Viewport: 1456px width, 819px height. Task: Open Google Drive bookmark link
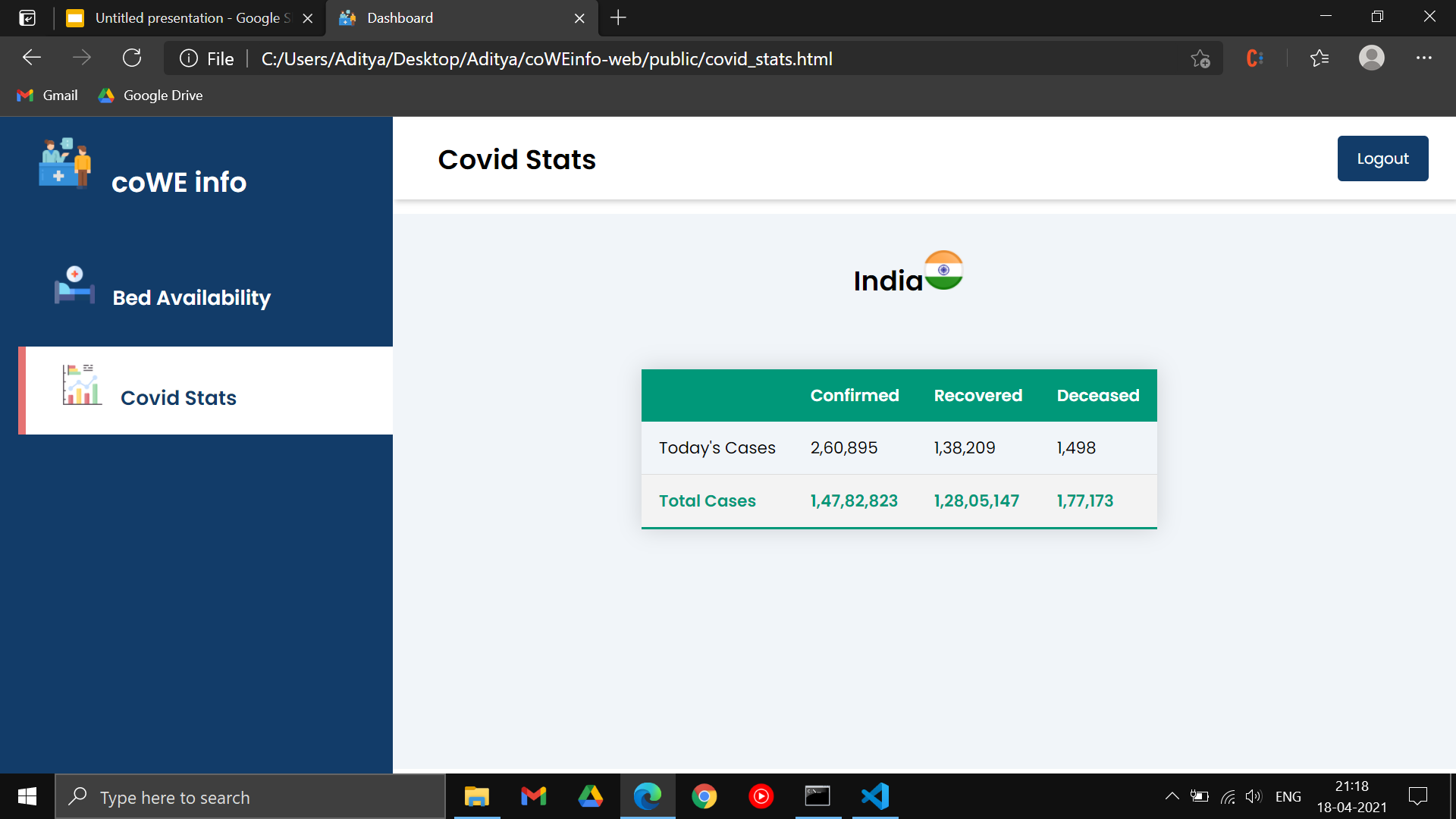[x=150, y=96]
